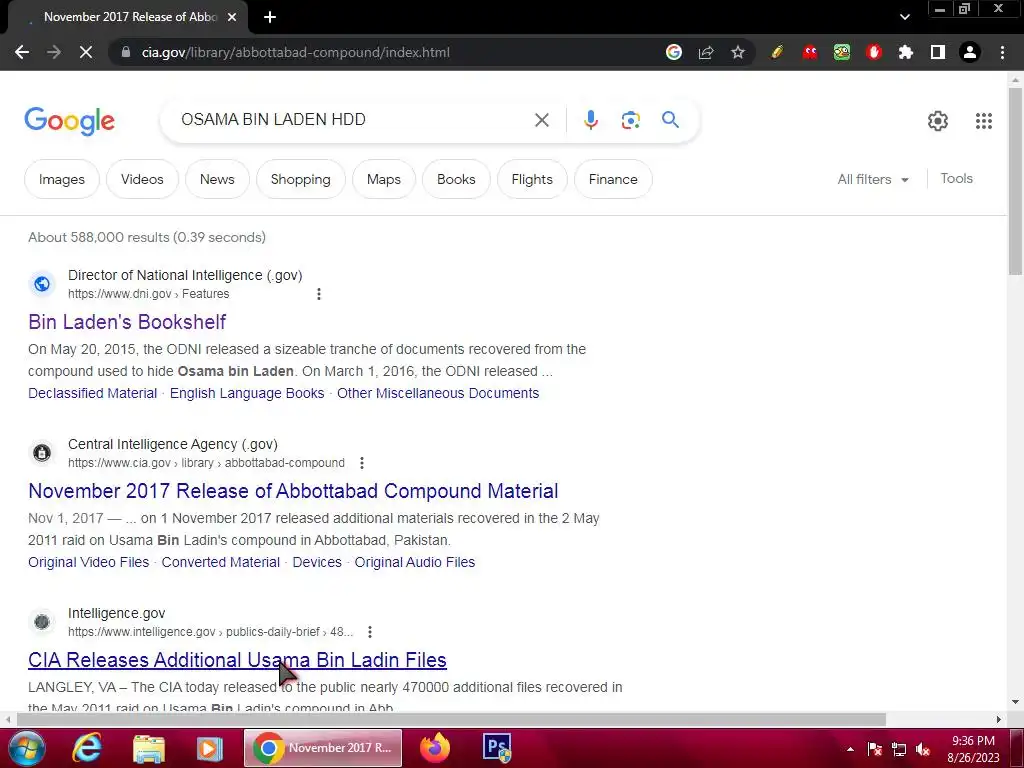1024x768 pixels.
Task: Open CIA Releases Additional Usama Bin Ladin Files
Action: coord(237,660)
